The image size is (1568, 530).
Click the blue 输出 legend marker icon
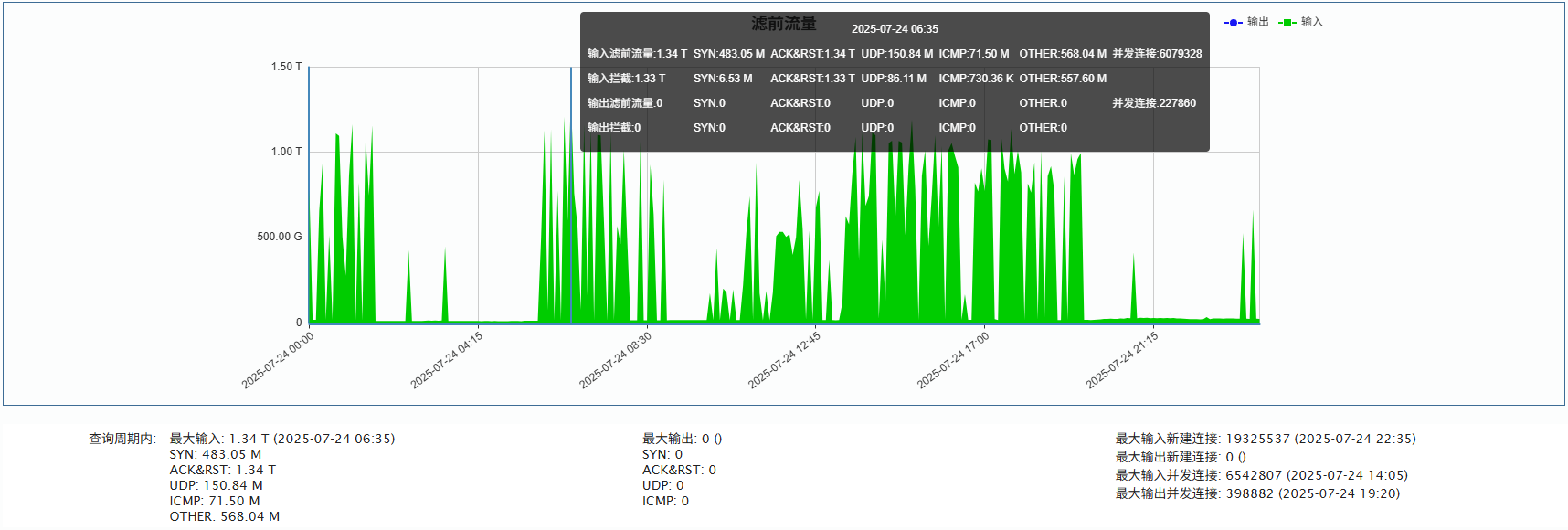(x=1233, y=23)
